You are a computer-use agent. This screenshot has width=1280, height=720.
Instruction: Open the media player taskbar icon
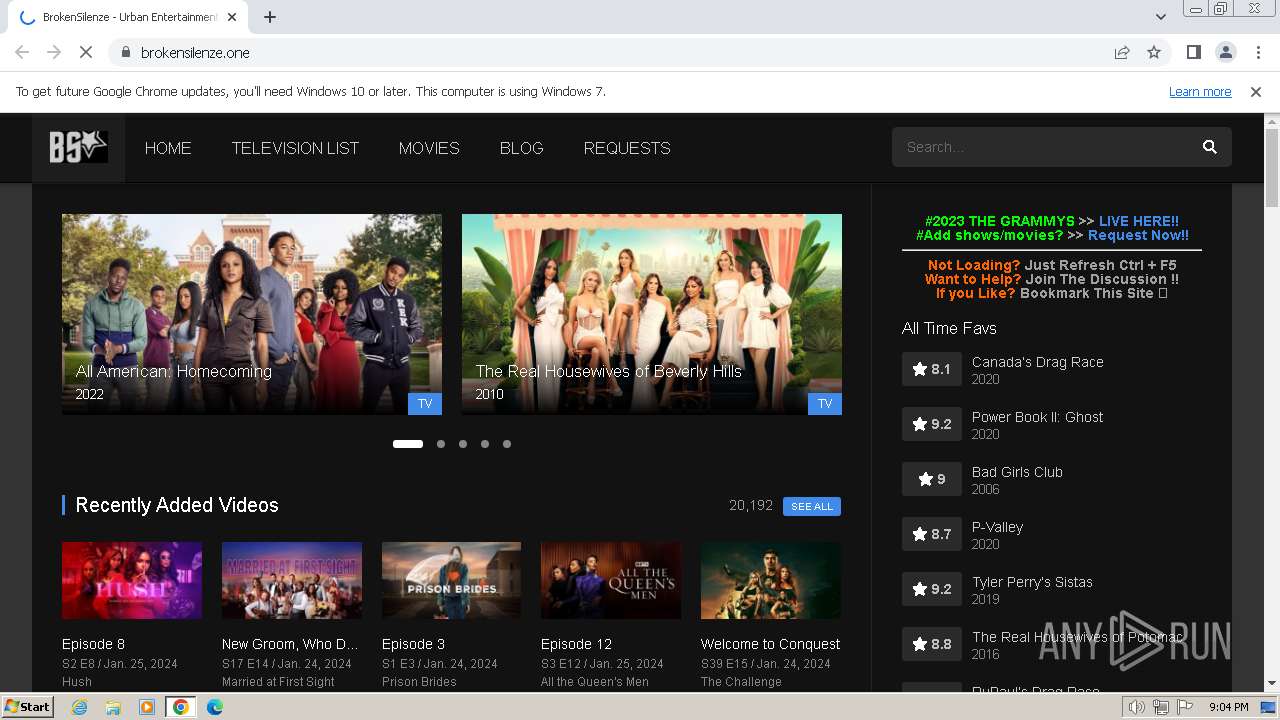tap(147, 707)
